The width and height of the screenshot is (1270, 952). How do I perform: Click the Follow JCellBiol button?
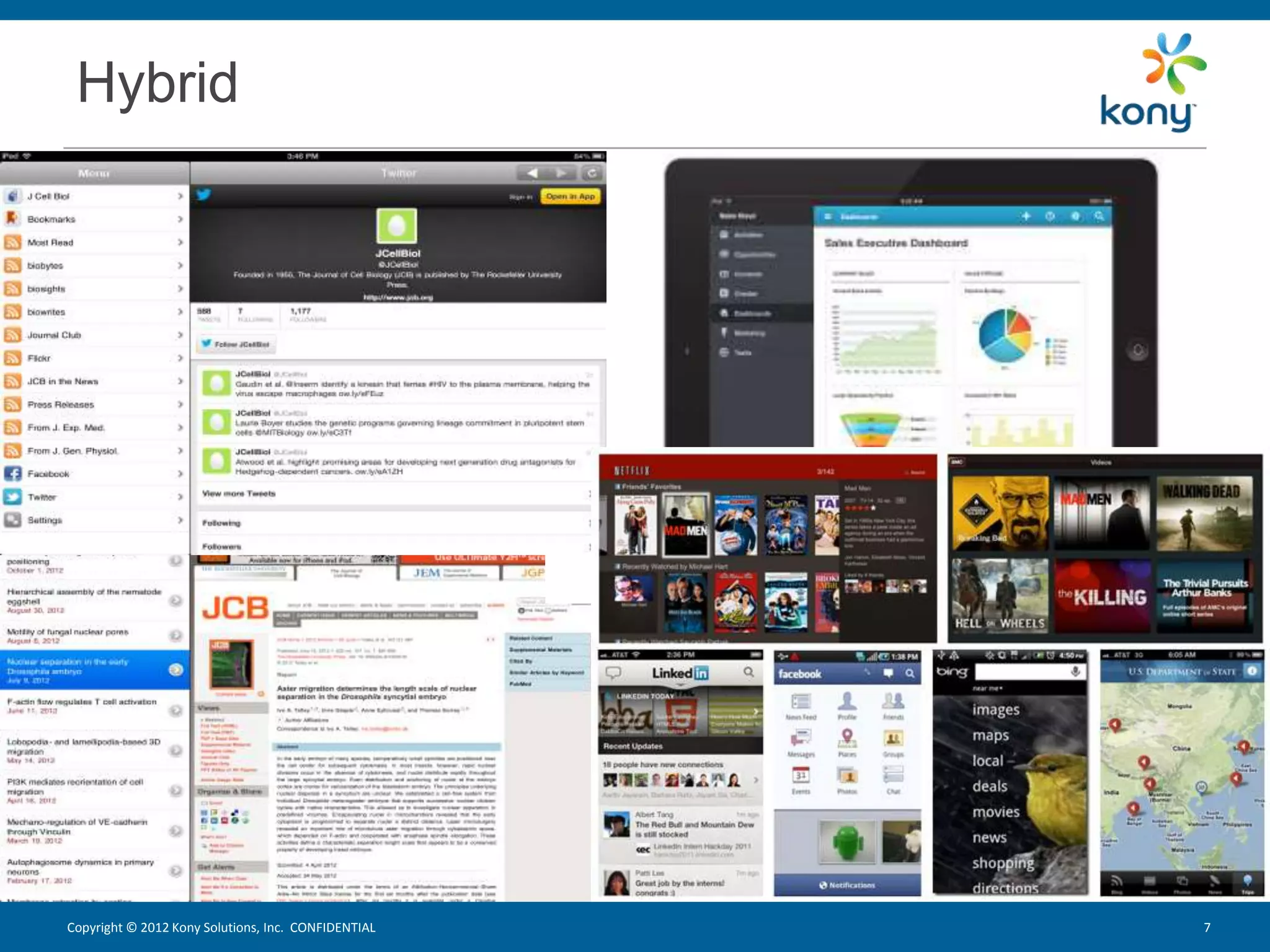point(236,344)
